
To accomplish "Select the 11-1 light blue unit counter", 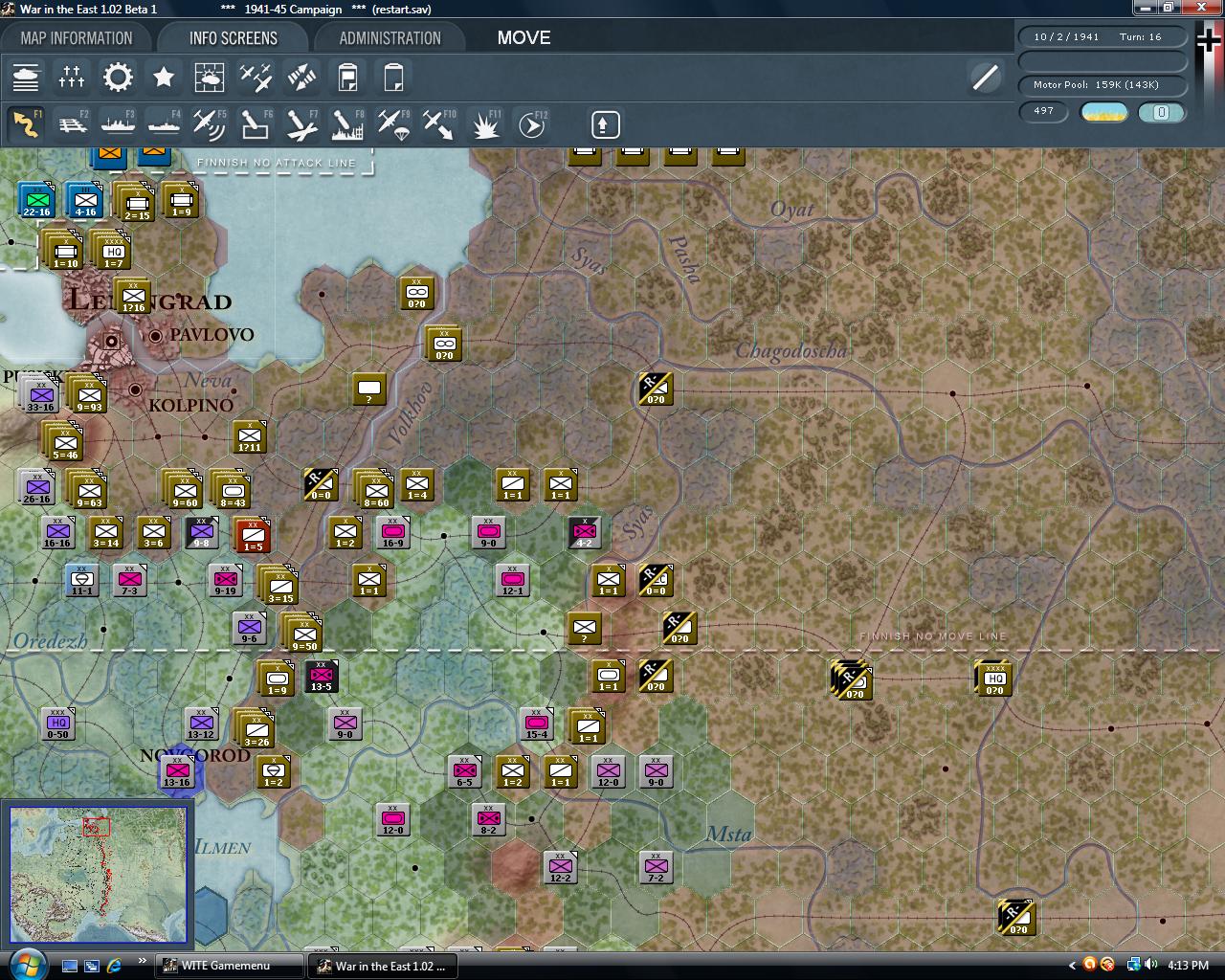I will (82, 581).
